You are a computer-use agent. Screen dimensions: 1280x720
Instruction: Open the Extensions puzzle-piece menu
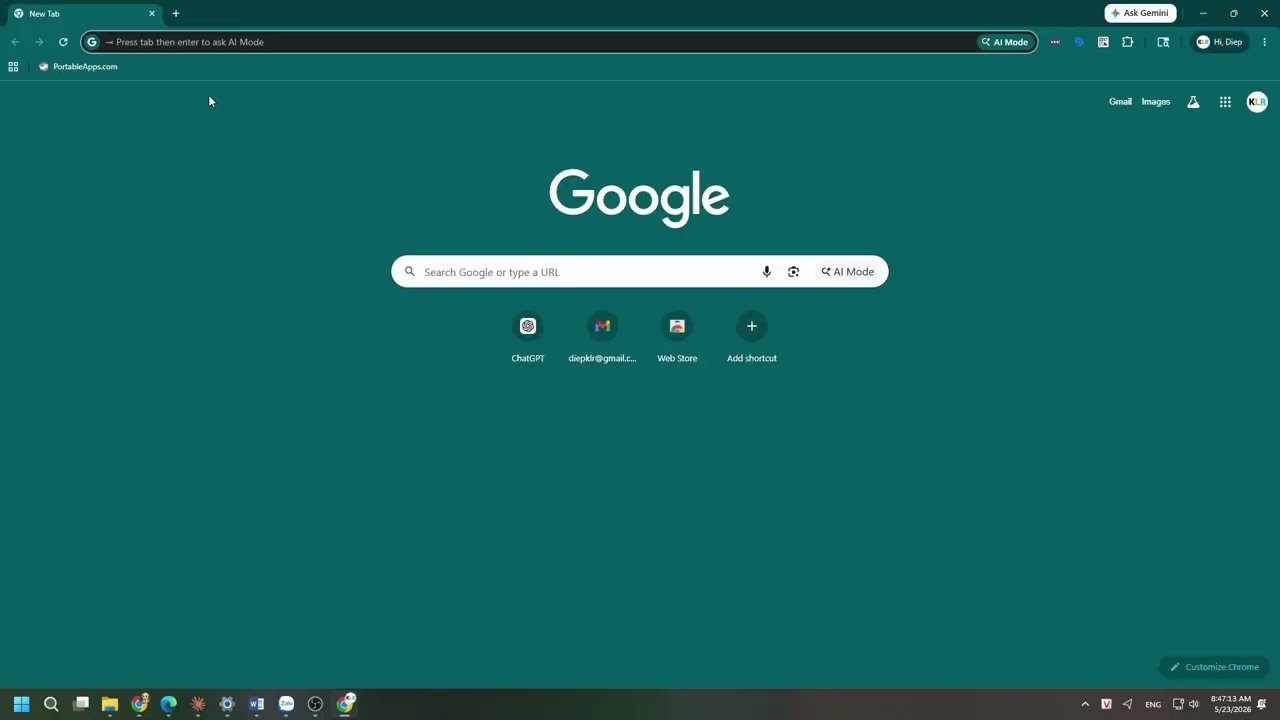1127,42
